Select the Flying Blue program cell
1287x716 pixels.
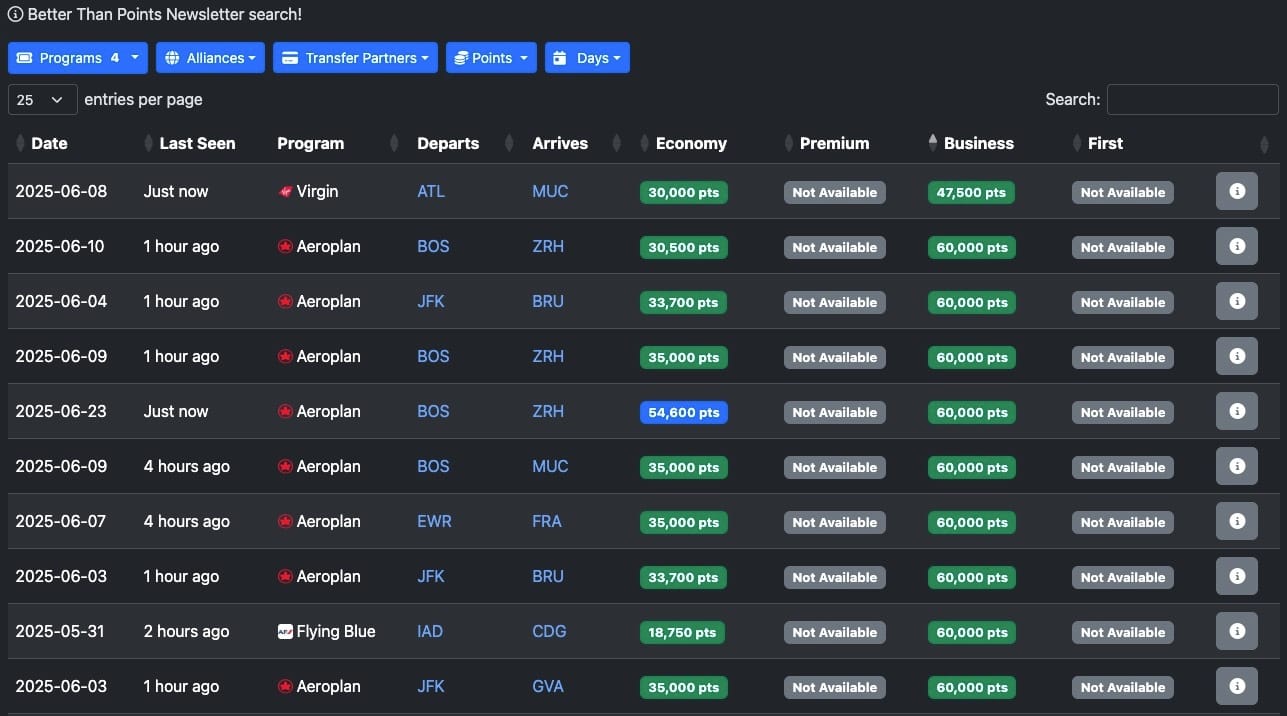[x=326, y=631]
